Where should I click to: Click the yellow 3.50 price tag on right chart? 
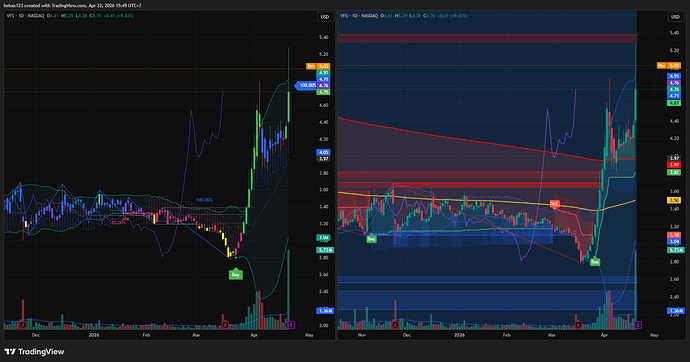point(674,200)
